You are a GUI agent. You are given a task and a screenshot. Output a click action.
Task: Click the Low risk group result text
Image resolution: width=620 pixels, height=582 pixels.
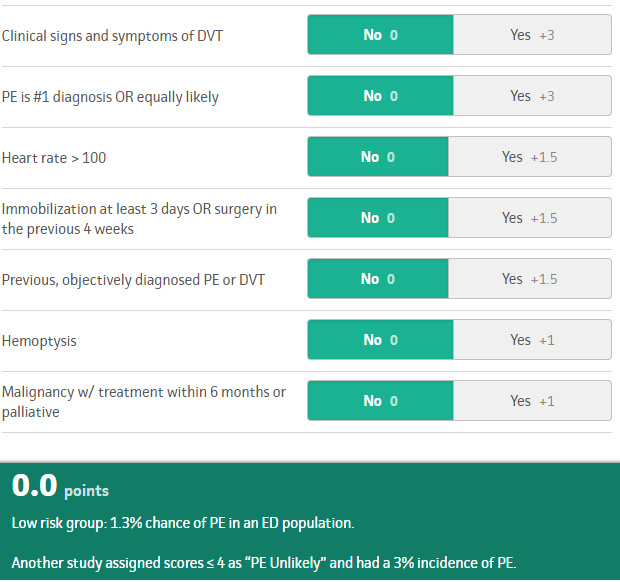[x=183, y=523]
